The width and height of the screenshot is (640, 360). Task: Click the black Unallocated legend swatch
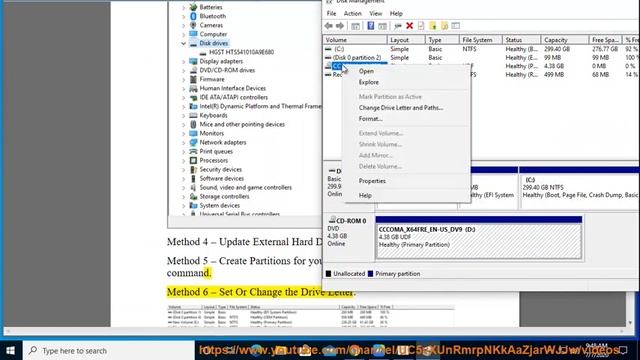tap(328, 274)
